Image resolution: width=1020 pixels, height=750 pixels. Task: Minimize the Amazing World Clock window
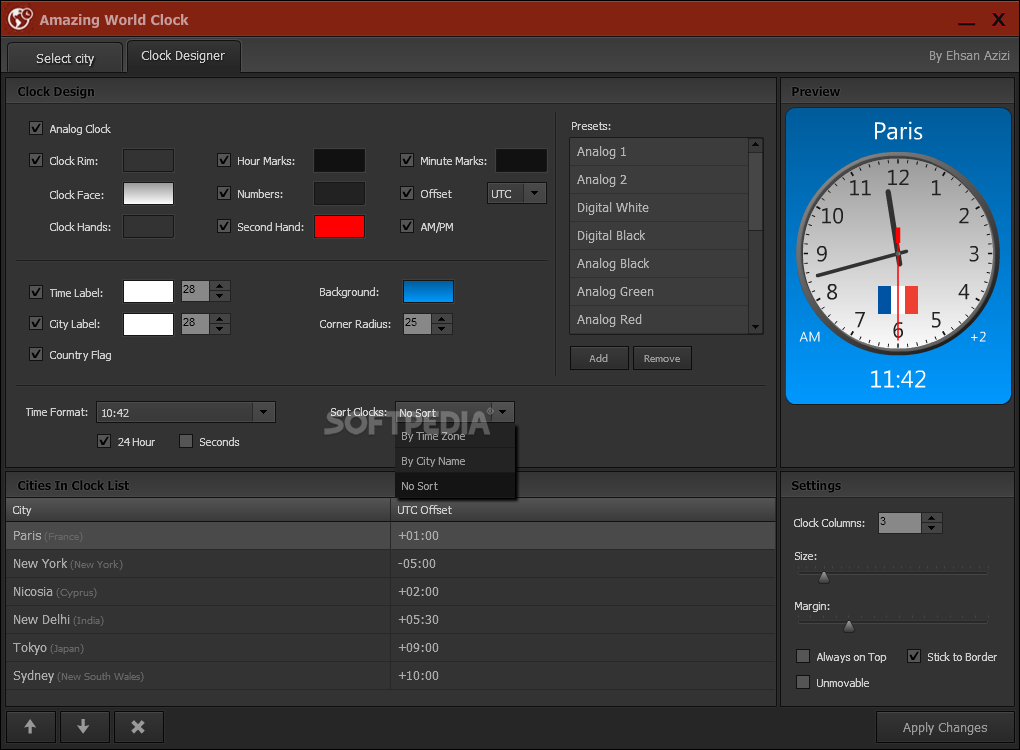(967, 22)
